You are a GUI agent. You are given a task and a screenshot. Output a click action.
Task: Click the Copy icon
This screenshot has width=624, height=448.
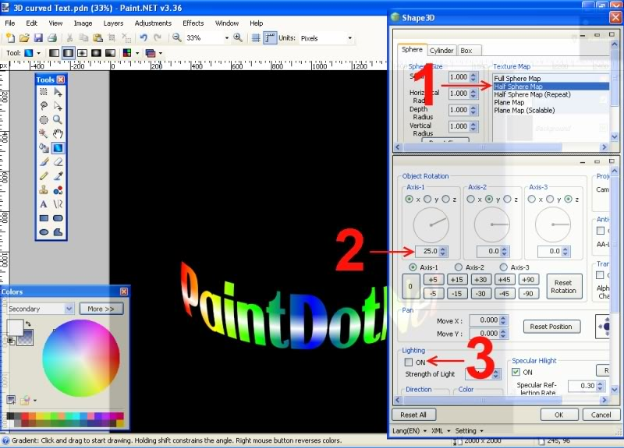pos(84,38)
